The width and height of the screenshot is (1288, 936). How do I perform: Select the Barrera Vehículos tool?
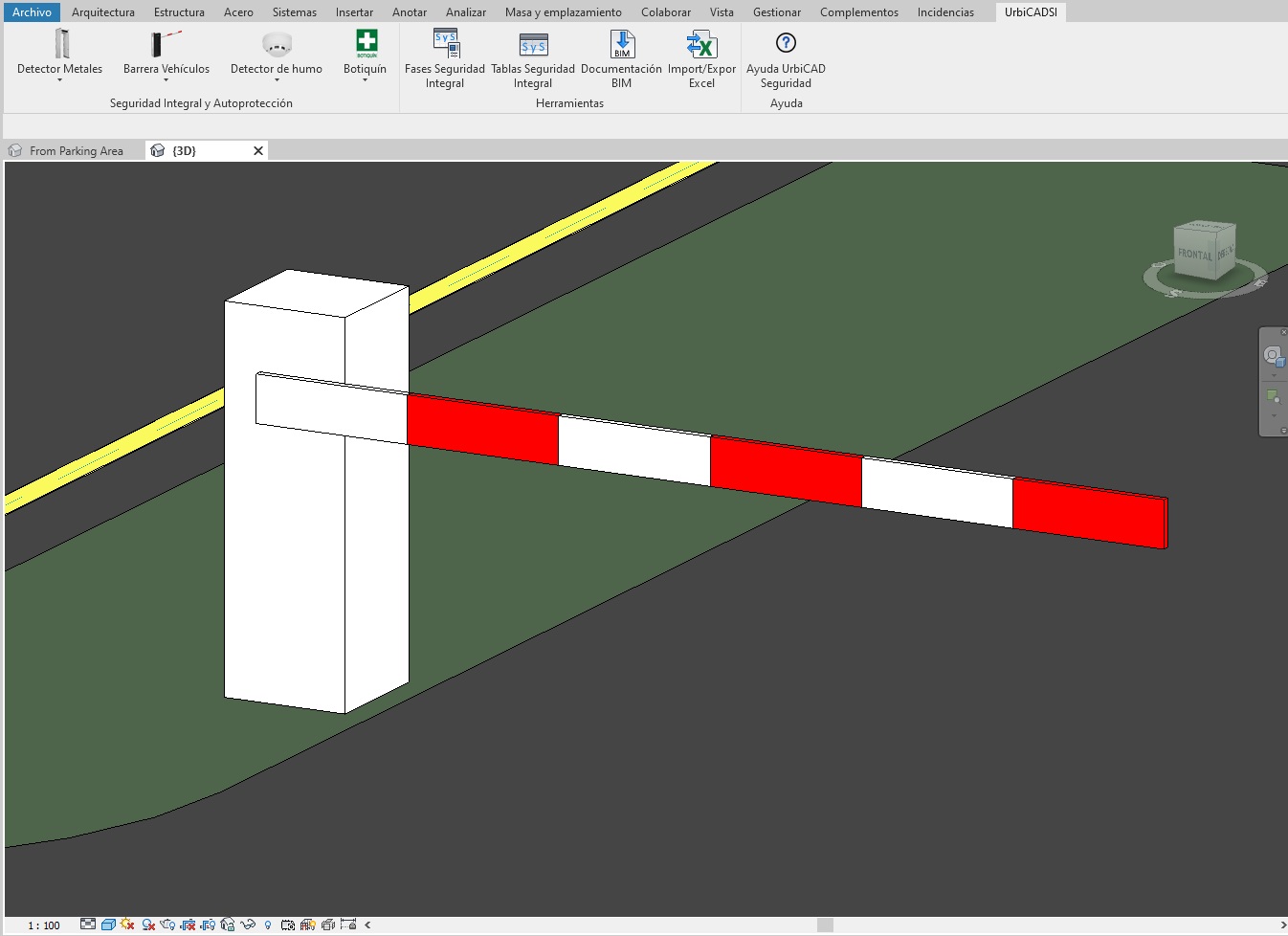pos(166,45)
